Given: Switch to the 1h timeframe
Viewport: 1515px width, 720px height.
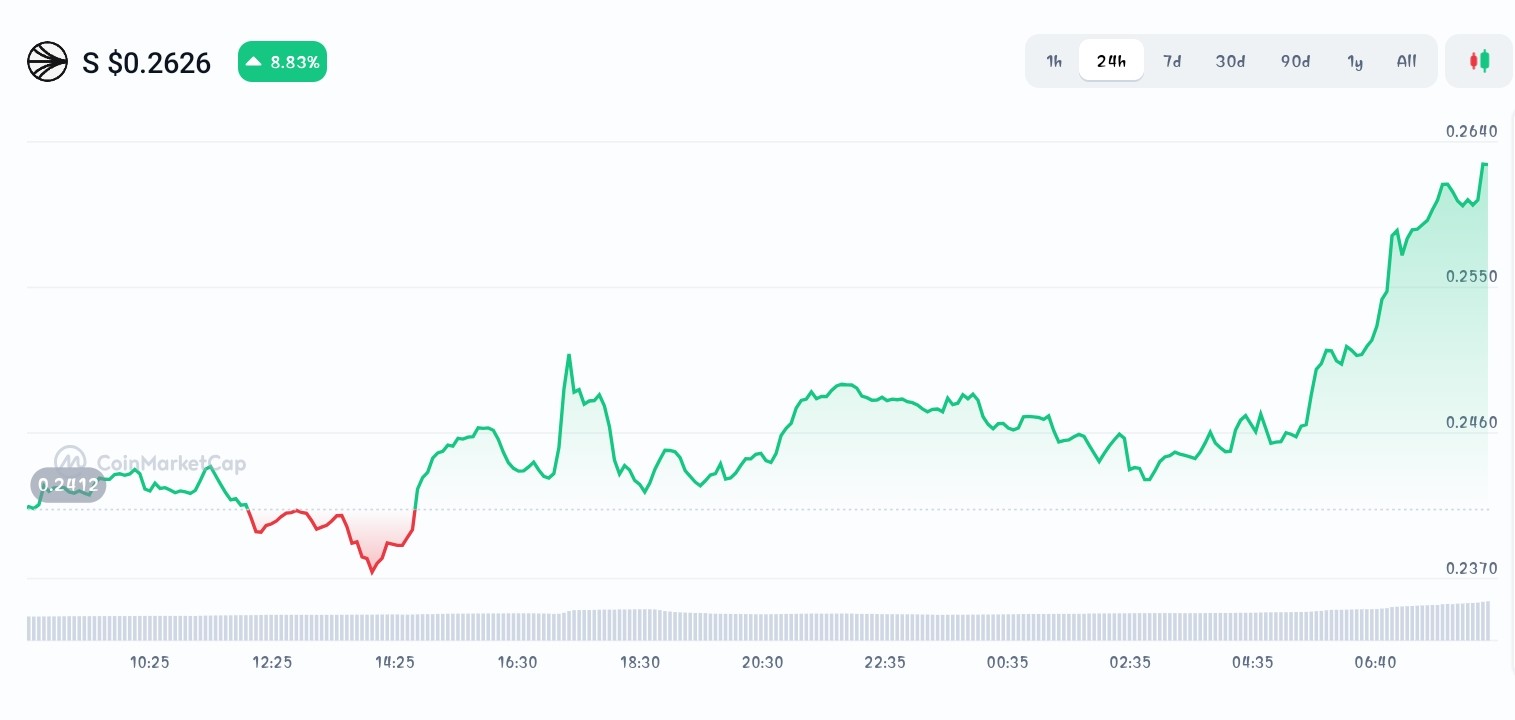Looking at the screenshot, I should (x=1053, y=61).
